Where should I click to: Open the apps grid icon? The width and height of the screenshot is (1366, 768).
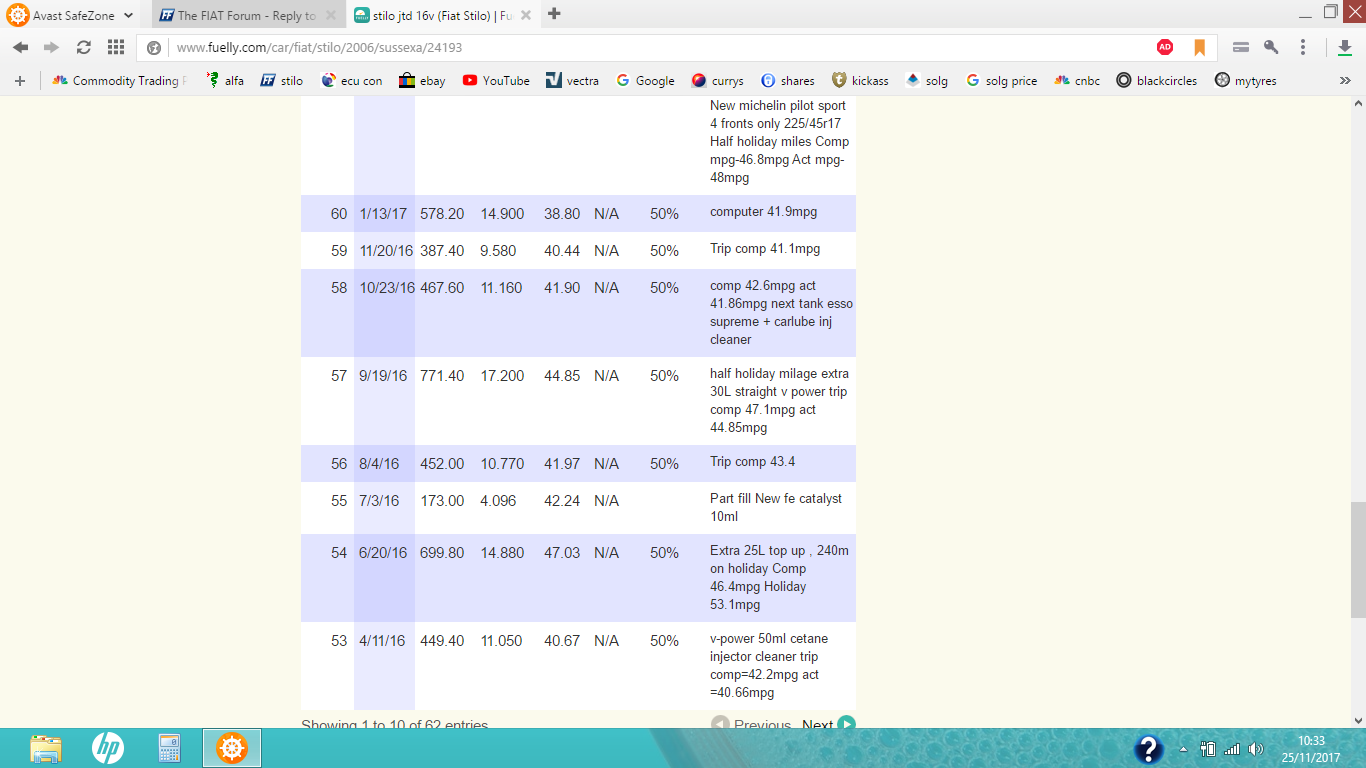tap(116, 47)
